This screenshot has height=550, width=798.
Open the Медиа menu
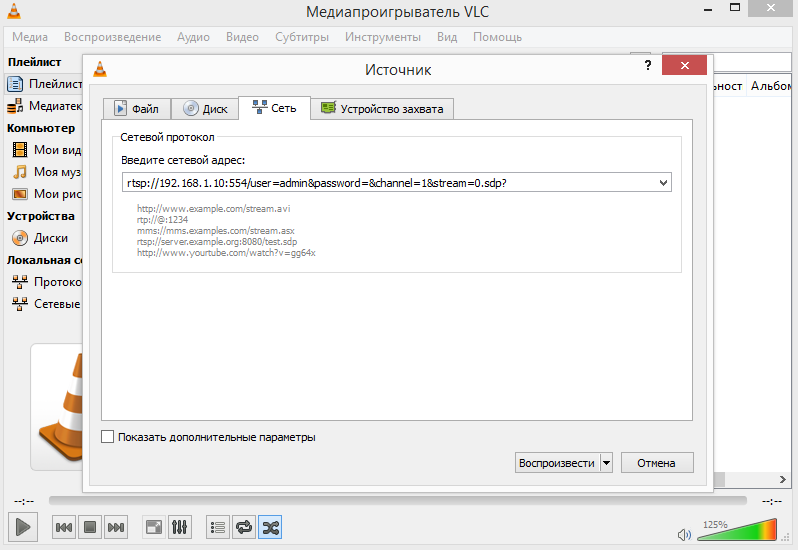(30, 37)
